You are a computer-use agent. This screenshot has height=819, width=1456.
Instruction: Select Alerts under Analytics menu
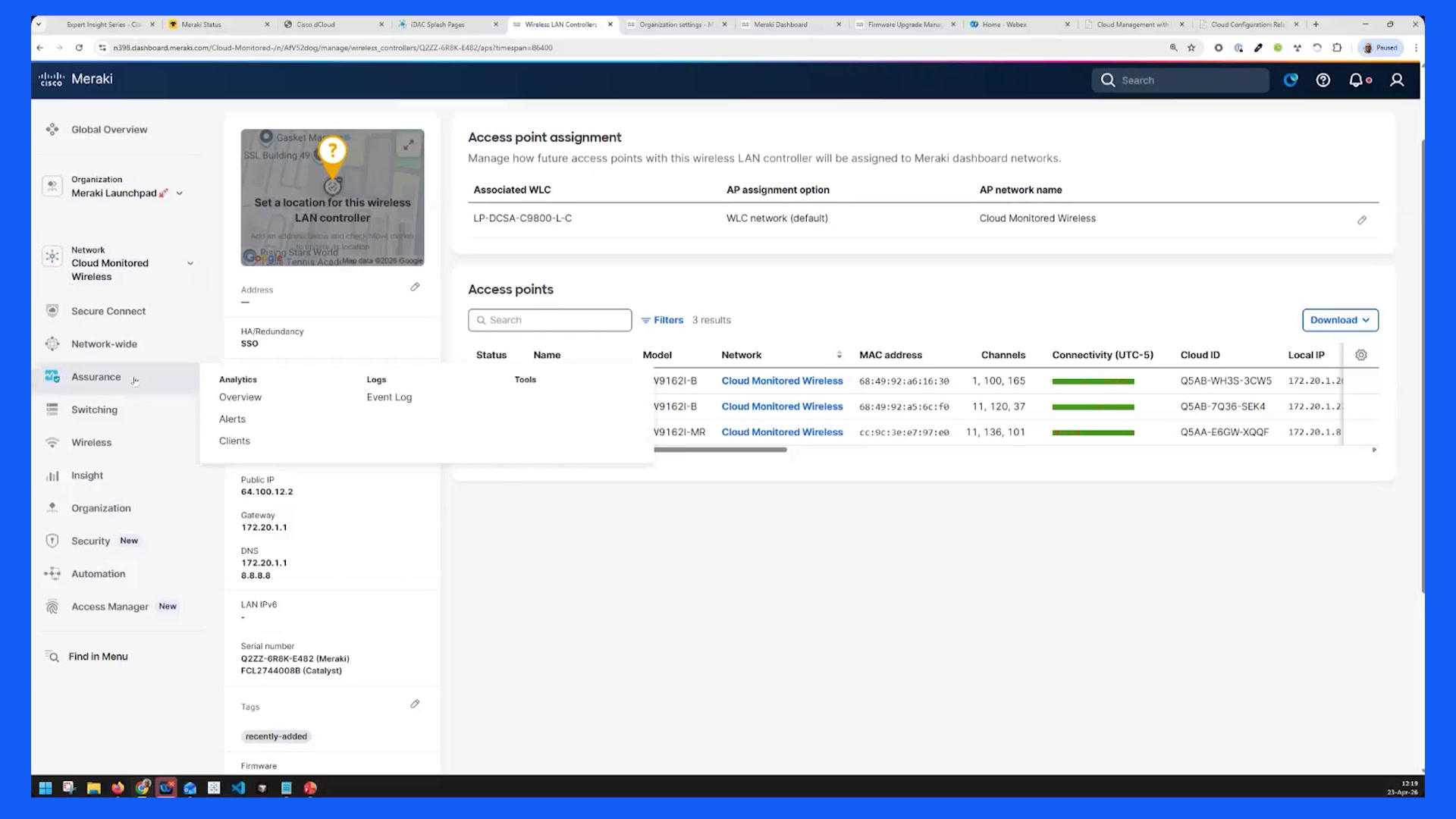tap(232, 419)
